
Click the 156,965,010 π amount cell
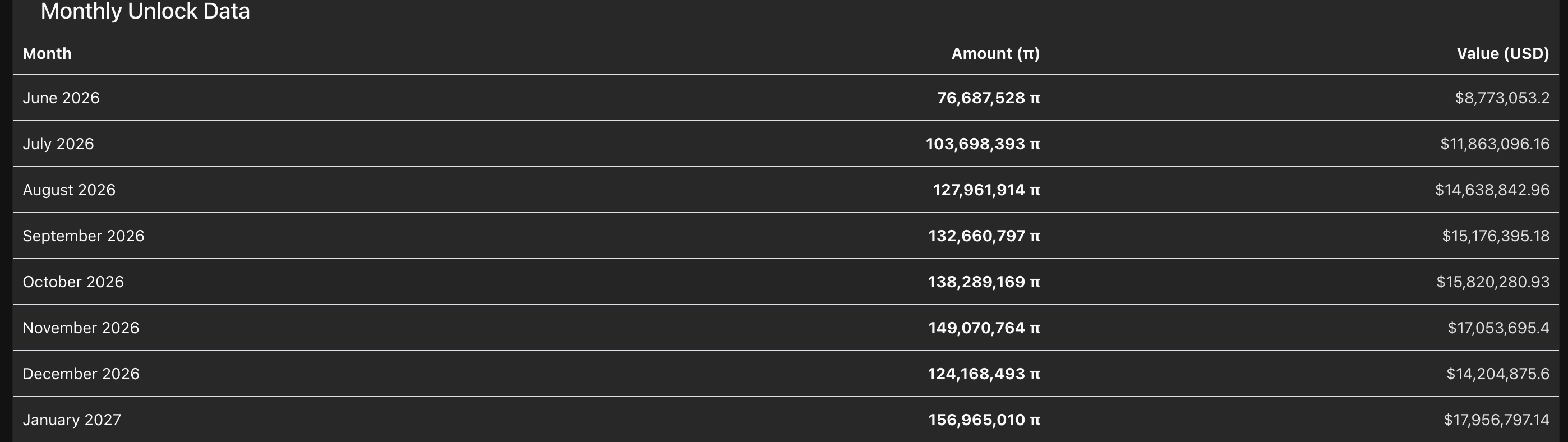pyautogui.click(x=984, y=420)
